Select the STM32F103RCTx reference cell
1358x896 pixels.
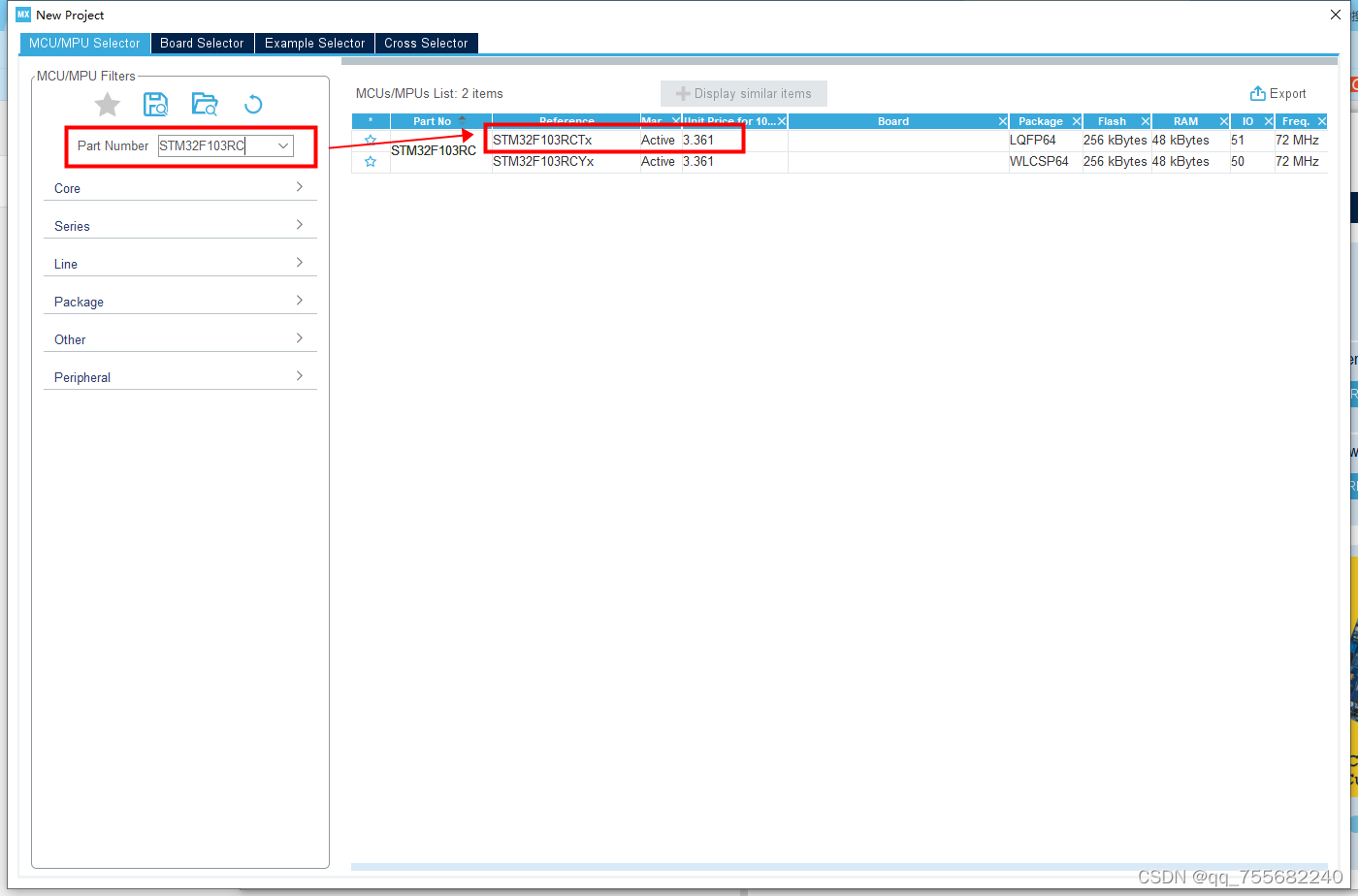[x=566, y=141]
